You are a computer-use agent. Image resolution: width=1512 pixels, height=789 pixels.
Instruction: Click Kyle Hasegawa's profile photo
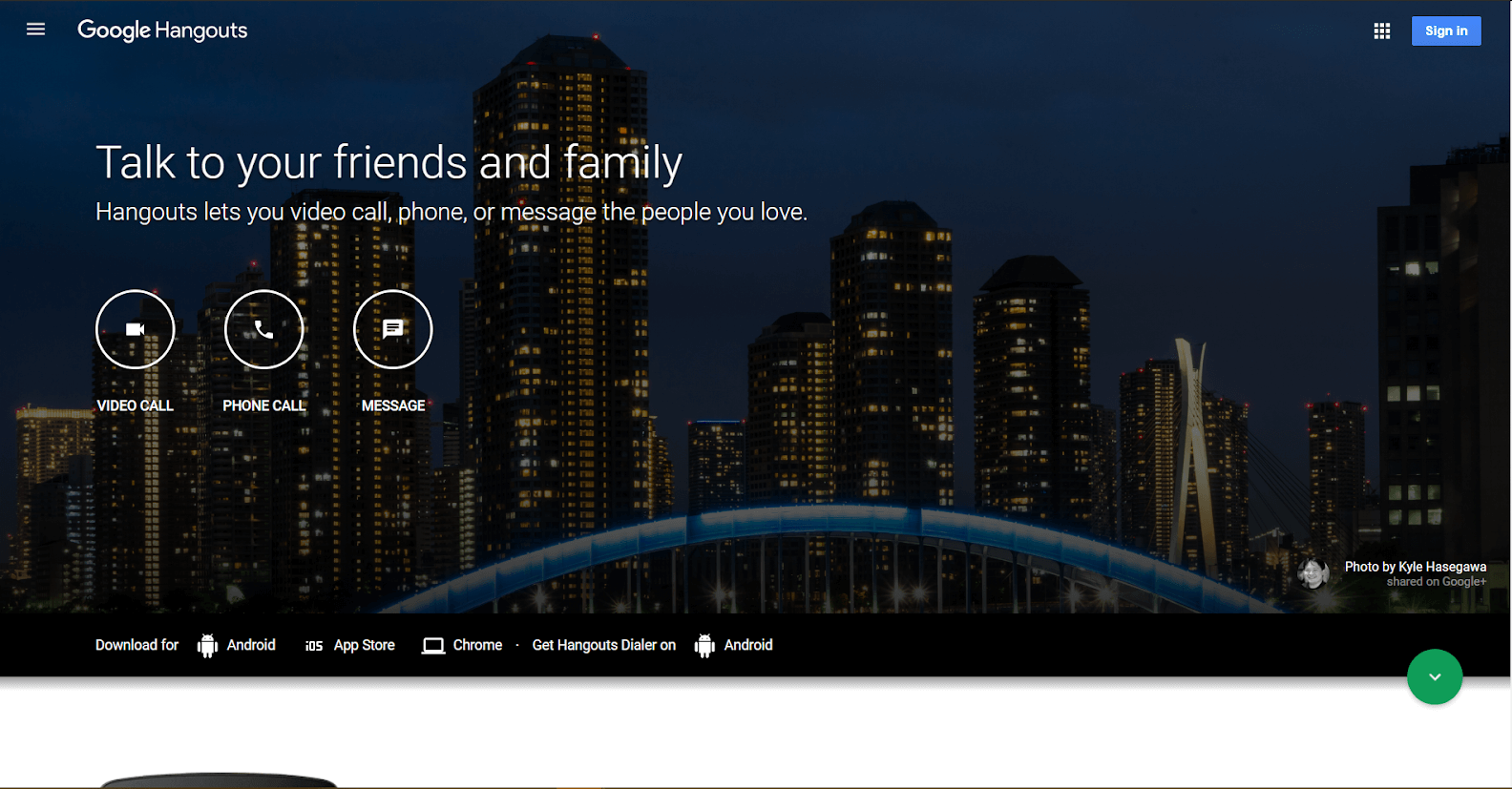click(x=1313, y=573)
